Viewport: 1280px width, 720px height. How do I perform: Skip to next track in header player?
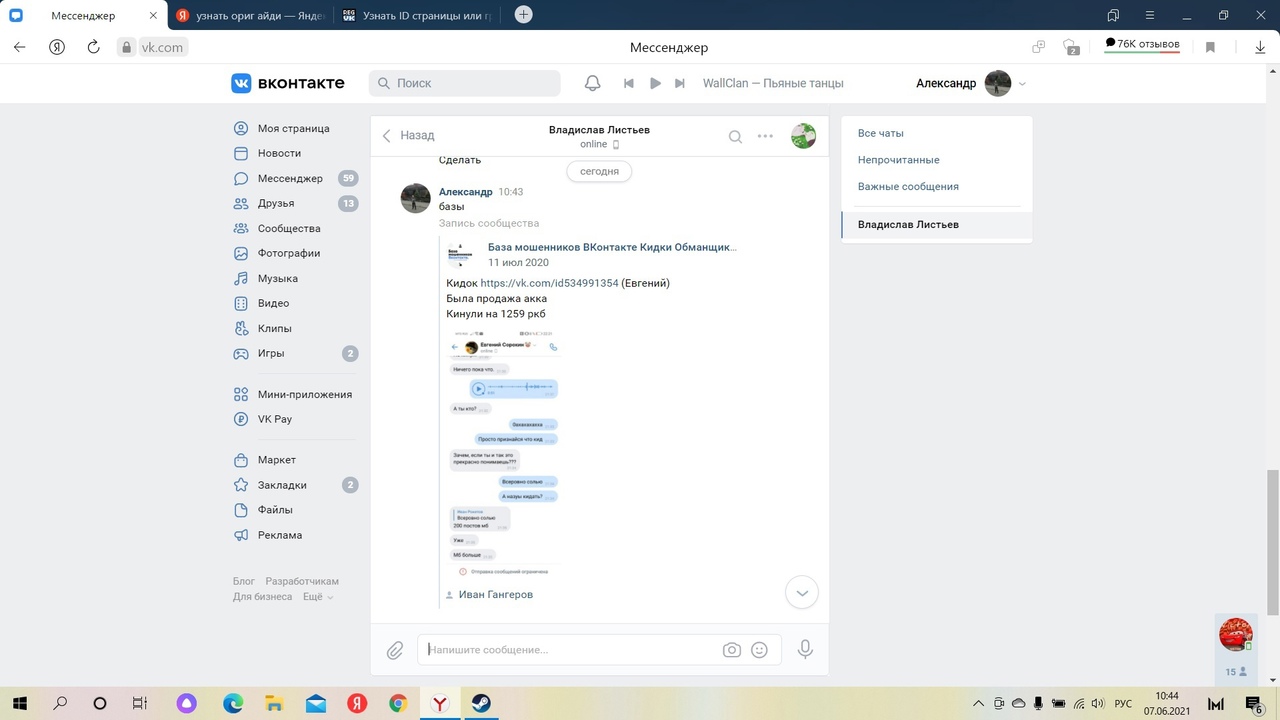click(x=680, y=83)
